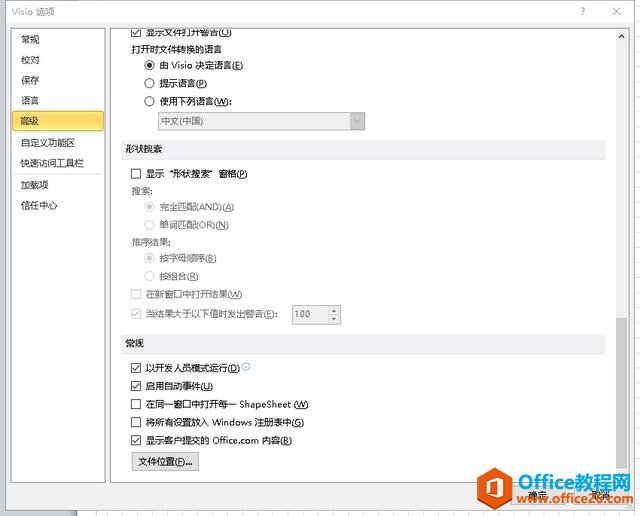Open the 校对 options category
The width and height of the screenshot is (640, 516).
(30, 60)
